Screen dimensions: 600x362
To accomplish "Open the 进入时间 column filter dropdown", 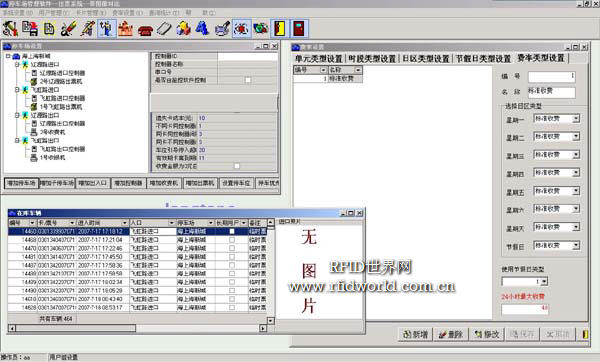I will pos(124,223).
